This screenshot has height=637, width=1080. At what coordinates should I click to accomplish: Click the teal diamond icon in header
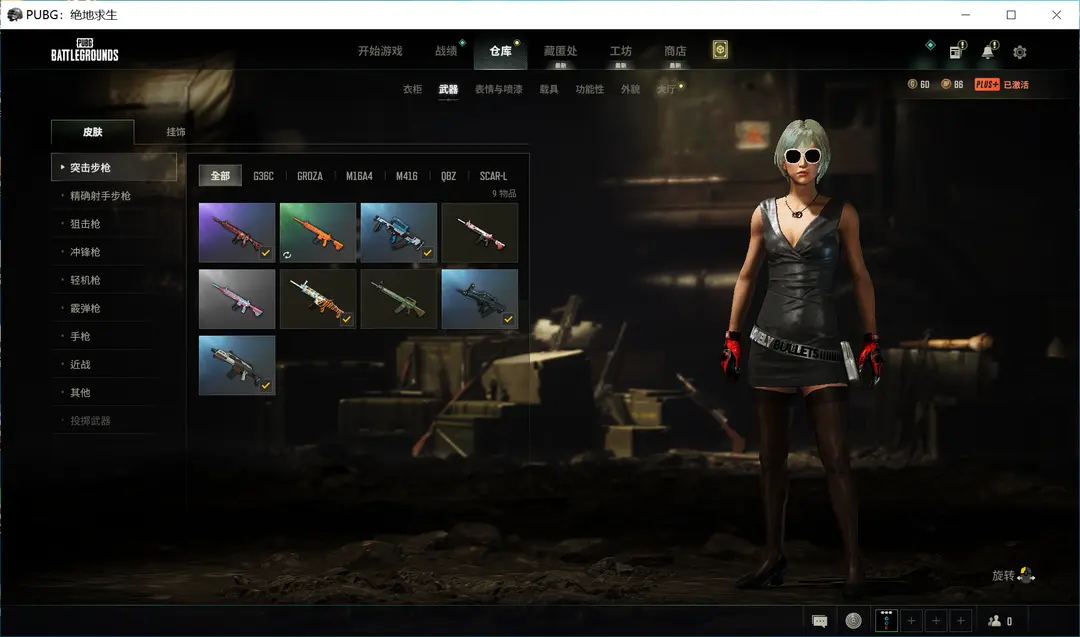930,45
